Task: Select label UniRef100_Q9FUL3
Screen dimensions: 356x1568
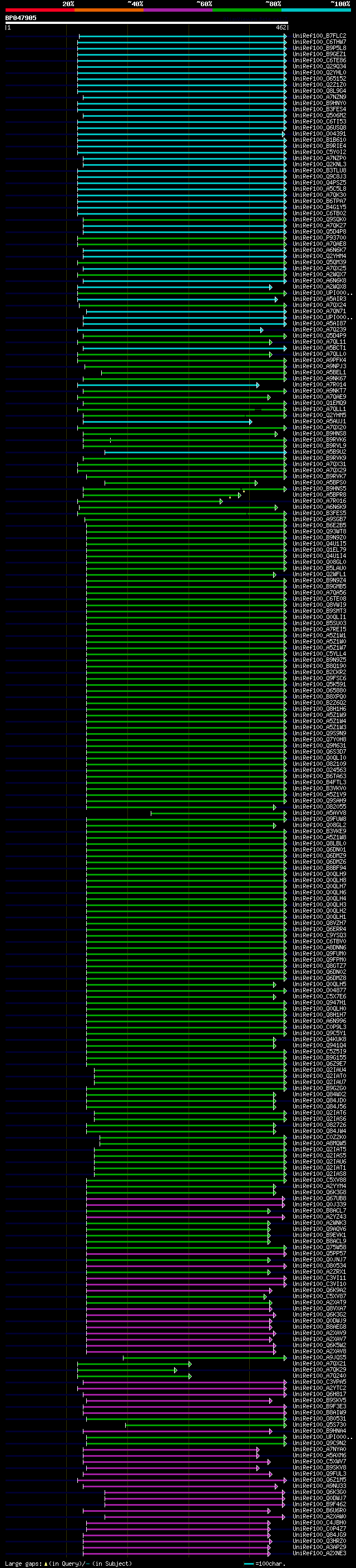Action: click(x=319, y=1473)
